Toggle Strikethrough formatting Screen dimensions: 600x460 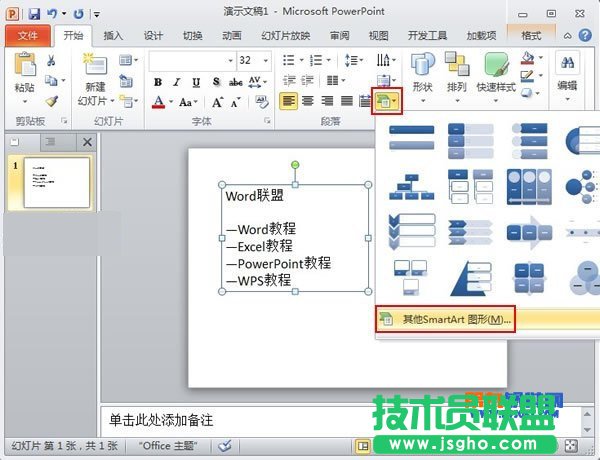tap(236, 82)
